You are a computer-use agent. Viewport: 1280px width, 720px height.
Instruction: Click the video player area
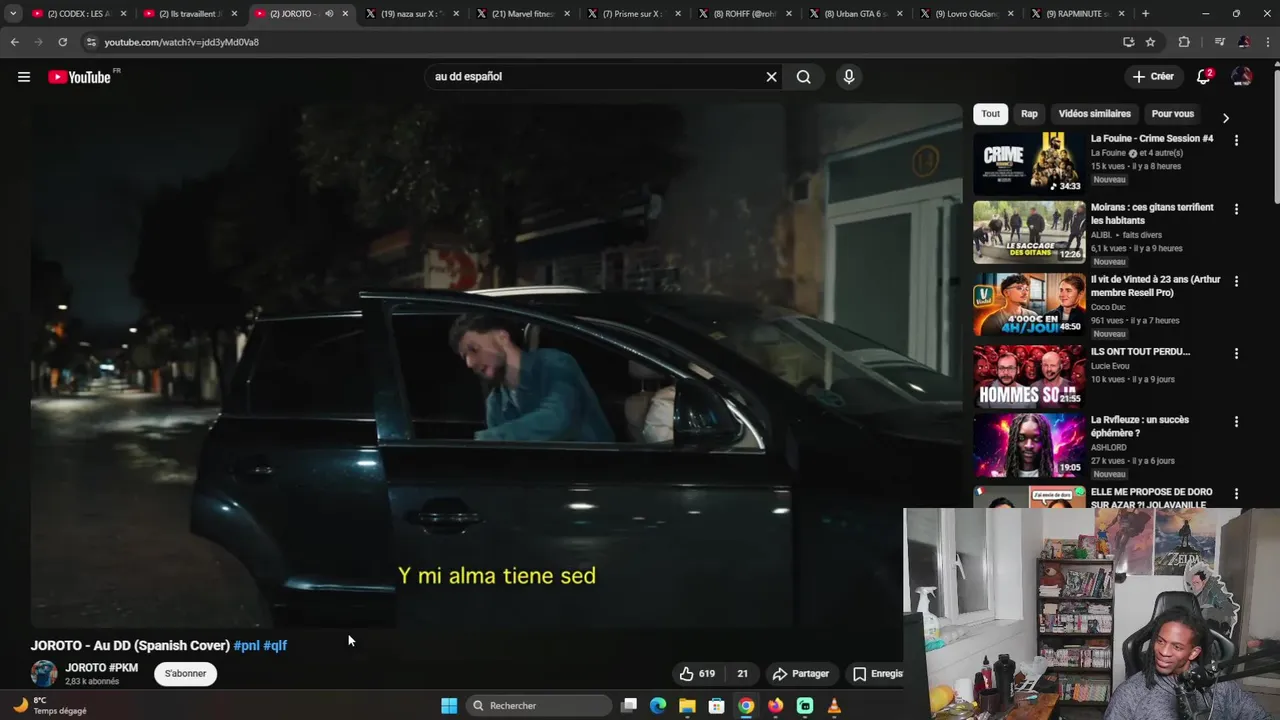pos(496,365)
